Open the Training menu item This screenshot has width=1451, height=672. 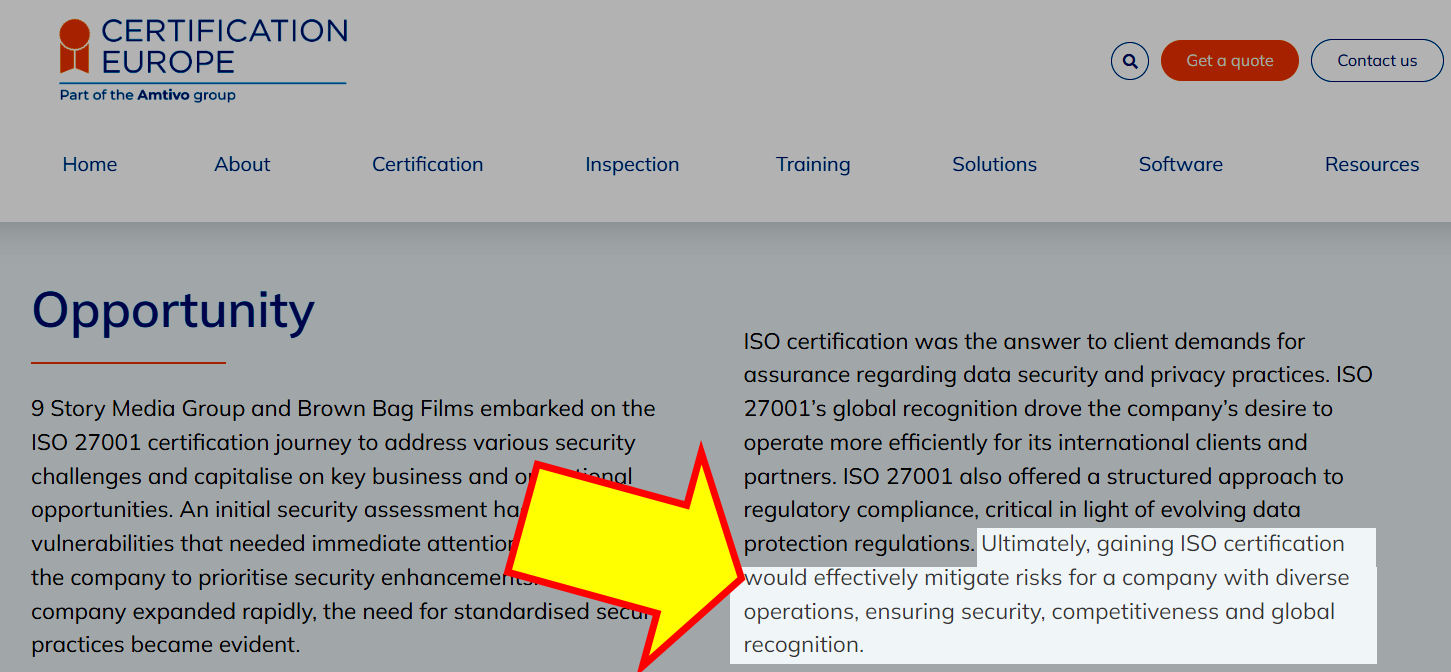coord(813,164)
